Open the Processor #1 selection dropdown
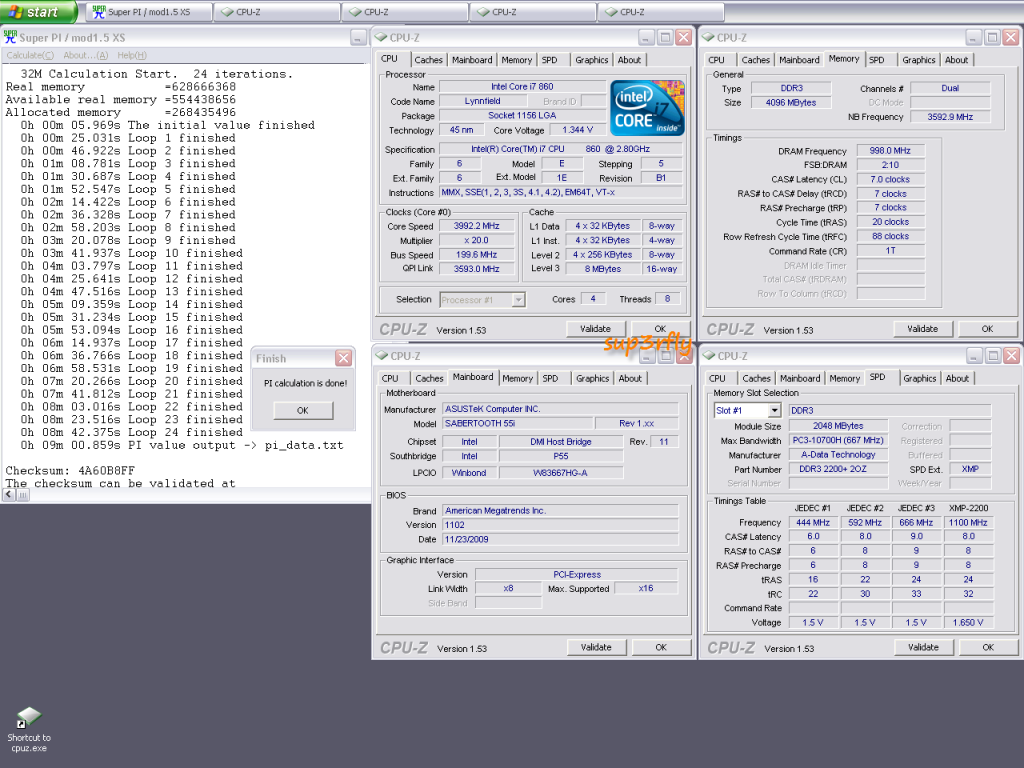This screenshot has width=1024, height=768. 517,299
